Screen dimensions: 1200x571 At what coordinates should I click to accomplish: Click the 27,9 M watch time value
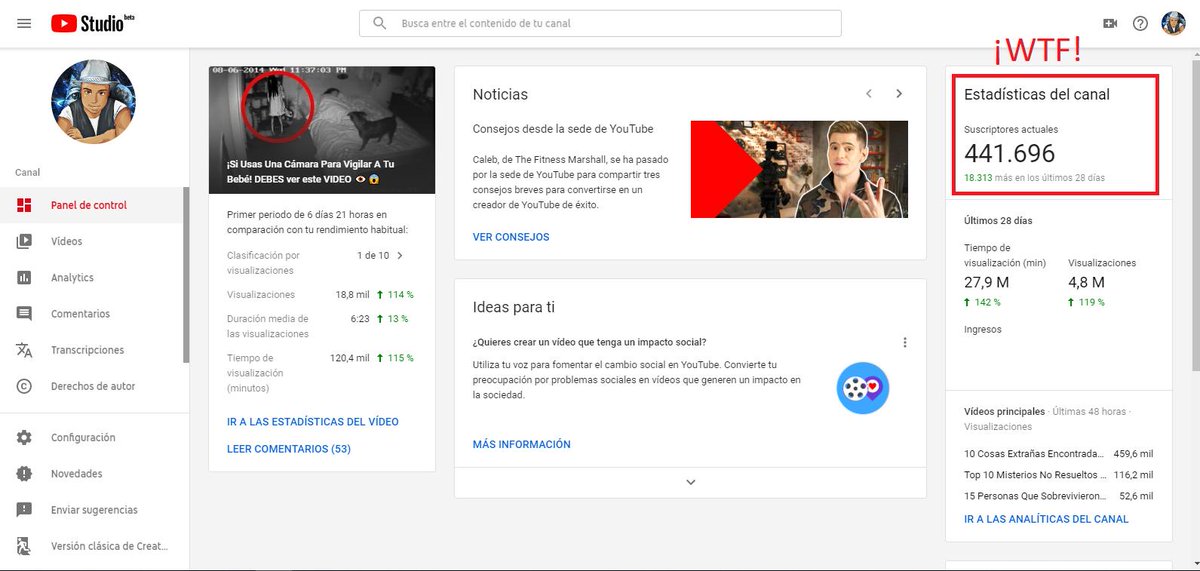(x=985, y=283)
